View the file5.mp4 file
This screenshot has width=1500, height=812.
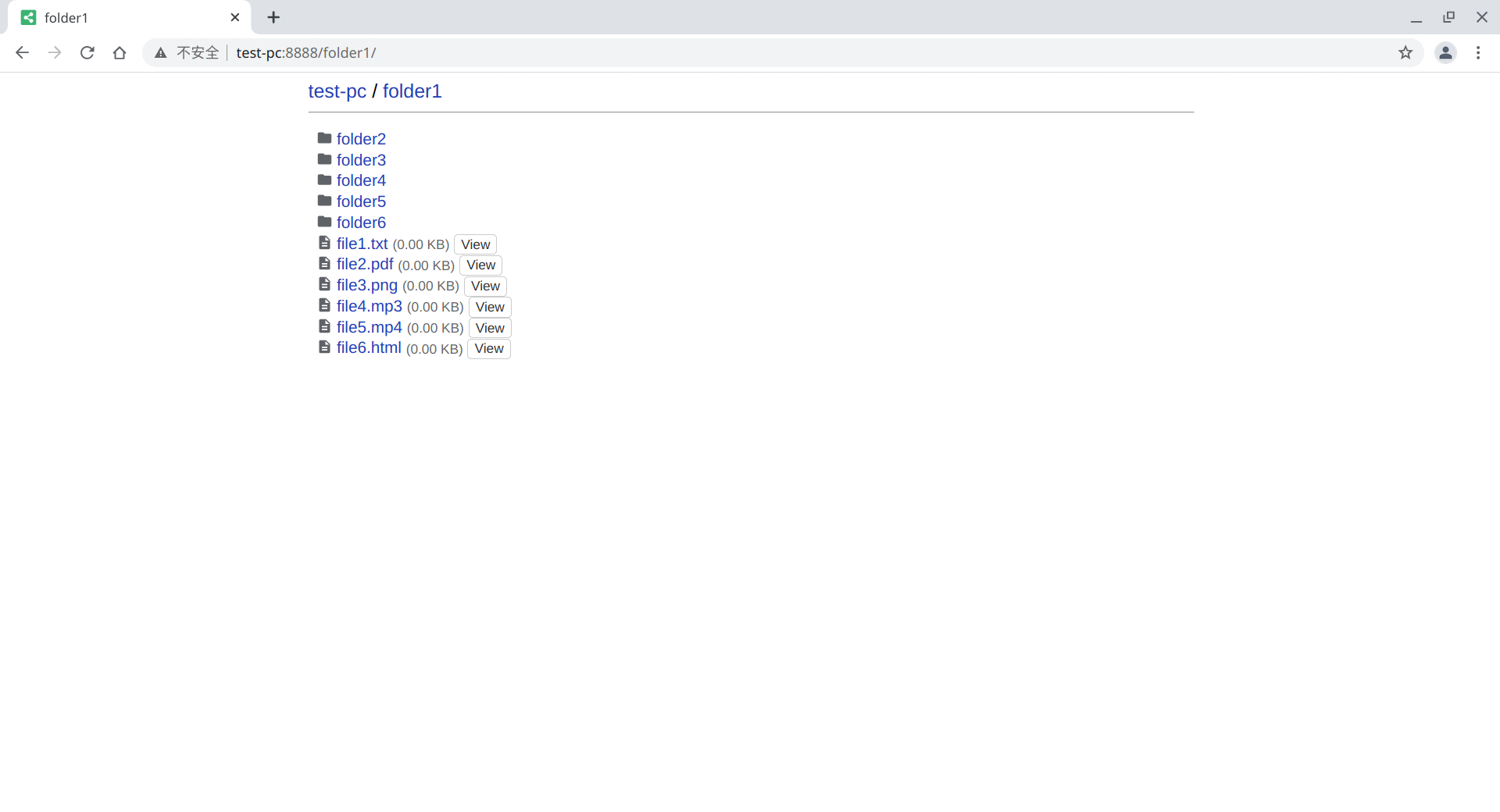pyautogui.click(x=489, y=328)
